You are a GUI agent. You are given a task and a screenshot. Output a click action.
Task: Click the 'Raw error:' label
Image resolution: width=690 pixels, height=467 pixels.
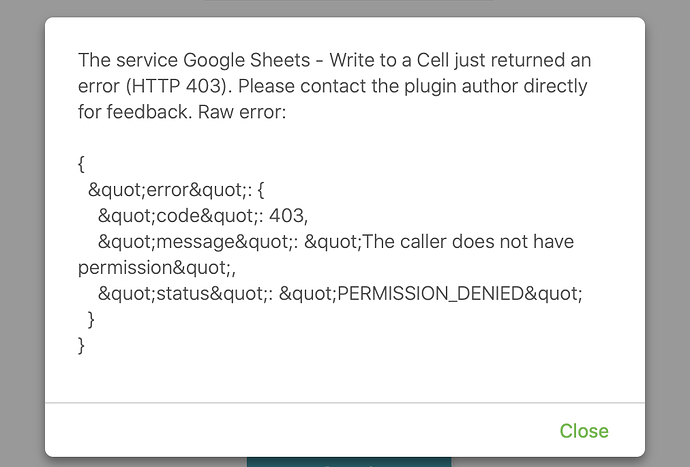coord(242,112)
